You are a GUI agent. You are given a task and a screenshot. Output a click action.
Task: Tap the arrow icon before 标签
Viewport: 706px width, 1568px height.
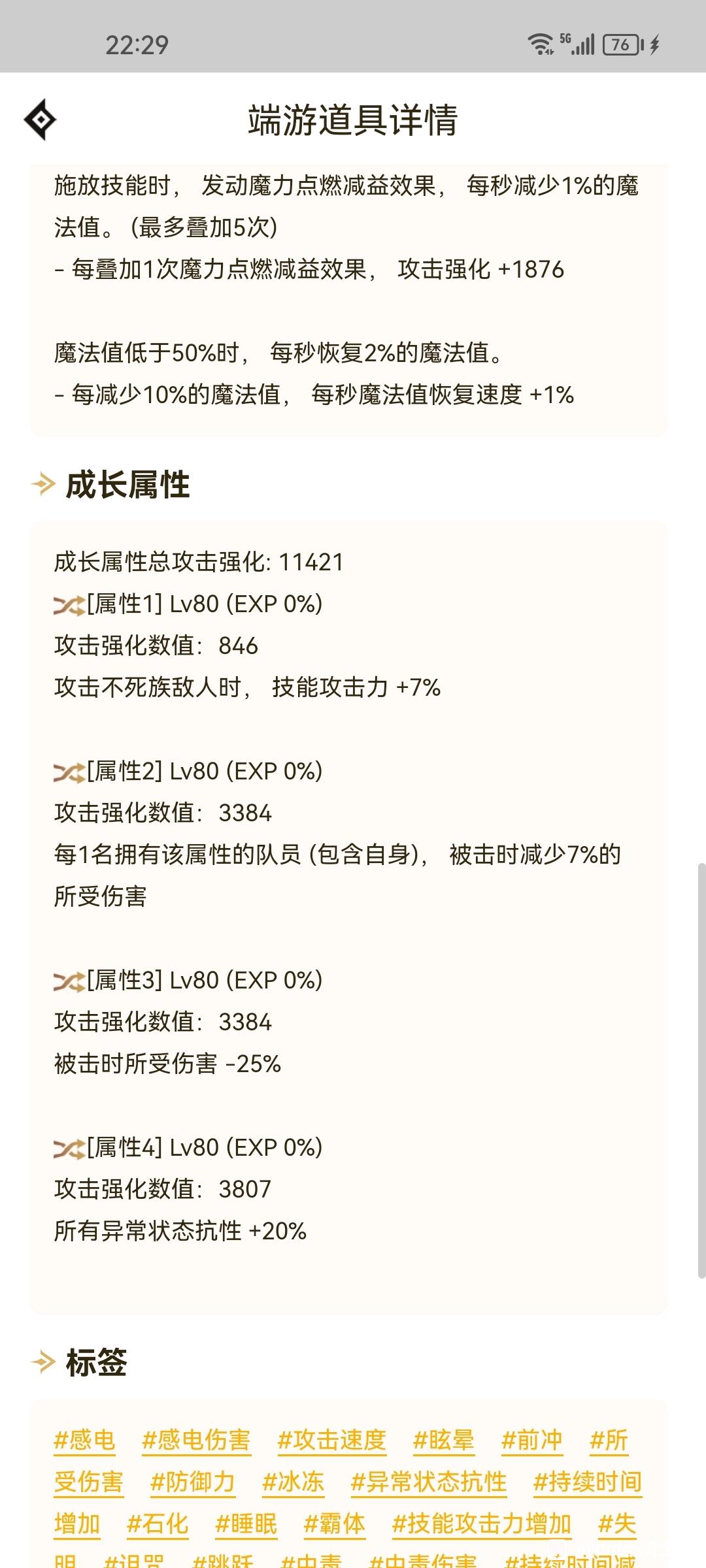(44, 1363)
